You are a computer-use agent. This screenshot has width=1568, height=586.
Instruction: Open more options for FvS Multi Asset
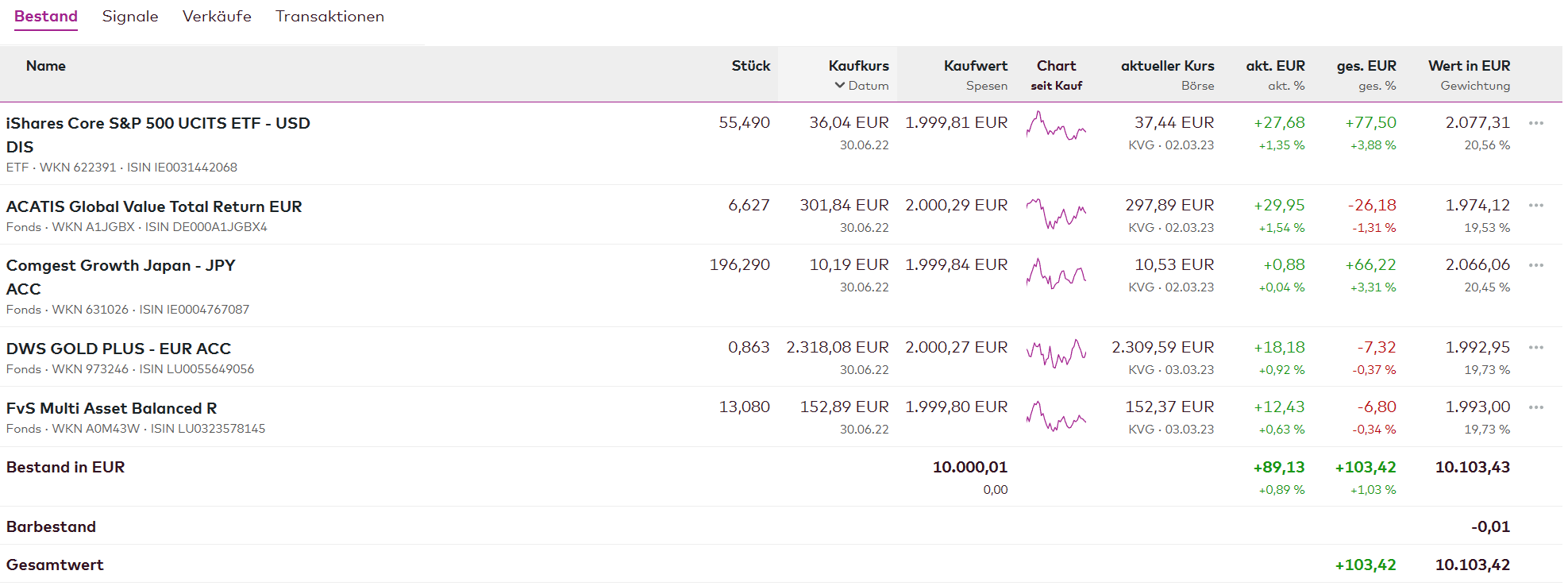(1535, 407)
